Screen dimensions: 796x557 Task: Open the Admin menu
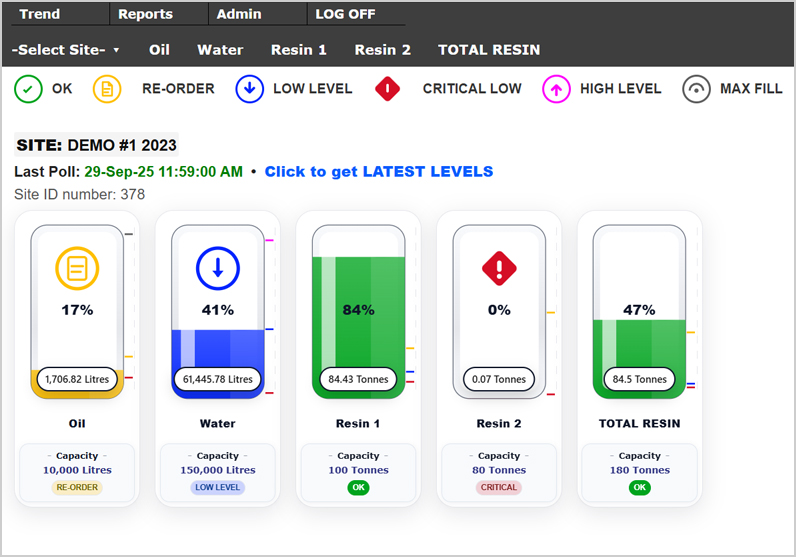(x=239, y=14)
